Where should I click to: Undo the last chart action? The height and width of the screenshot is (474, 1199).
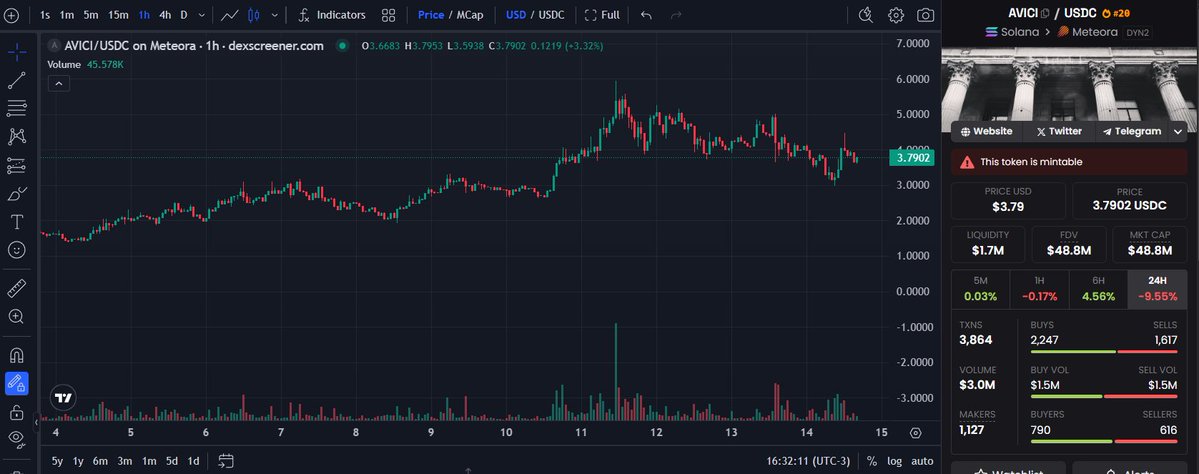646,15
